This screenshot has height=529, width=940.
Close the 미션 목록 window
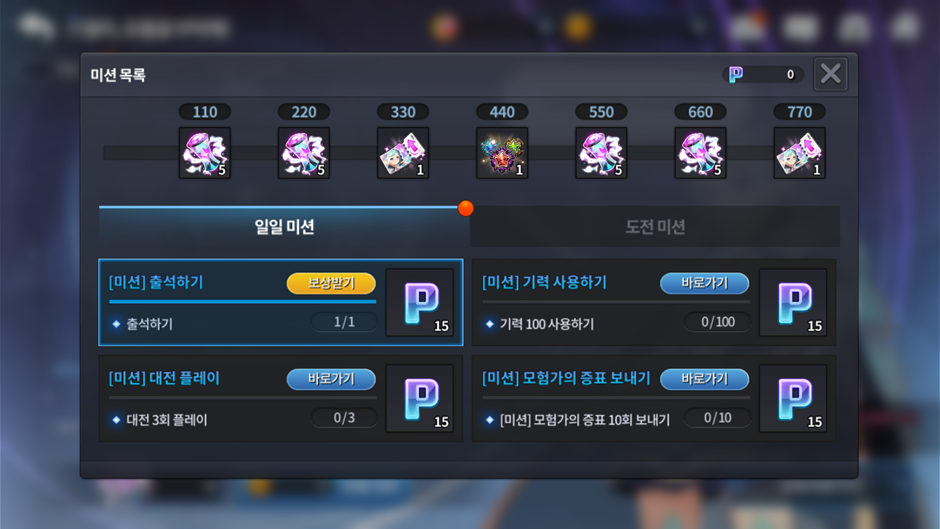coord(830,74)
